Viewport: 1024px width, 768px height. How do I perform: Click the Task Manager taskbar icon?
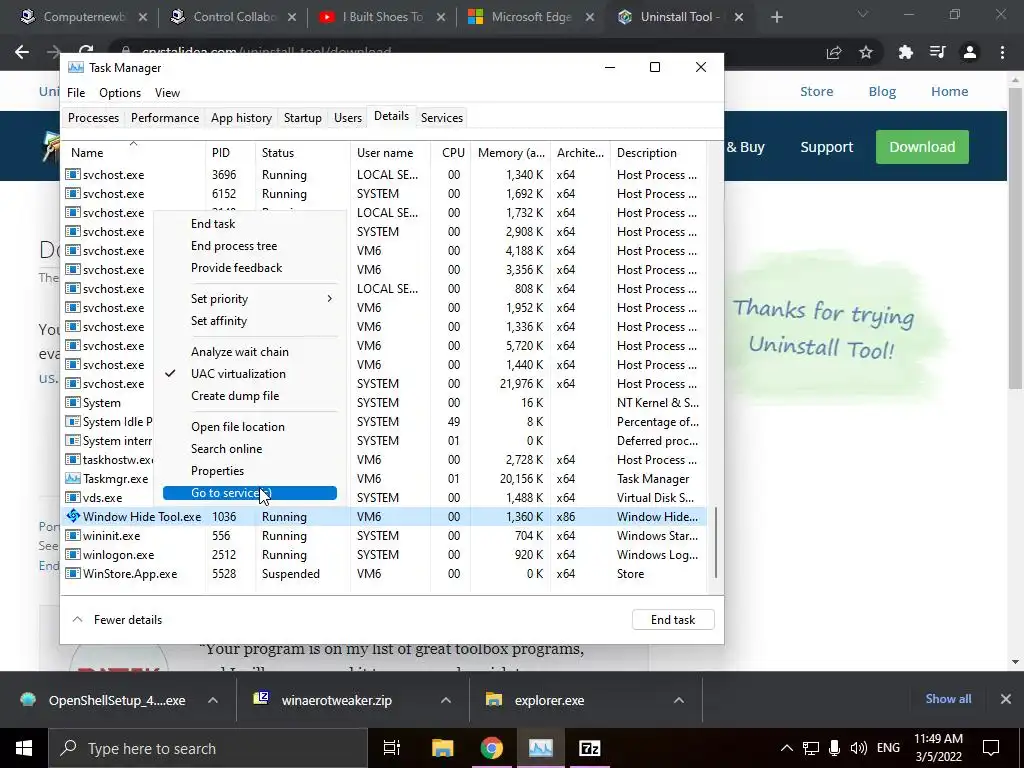pos(541,748)
